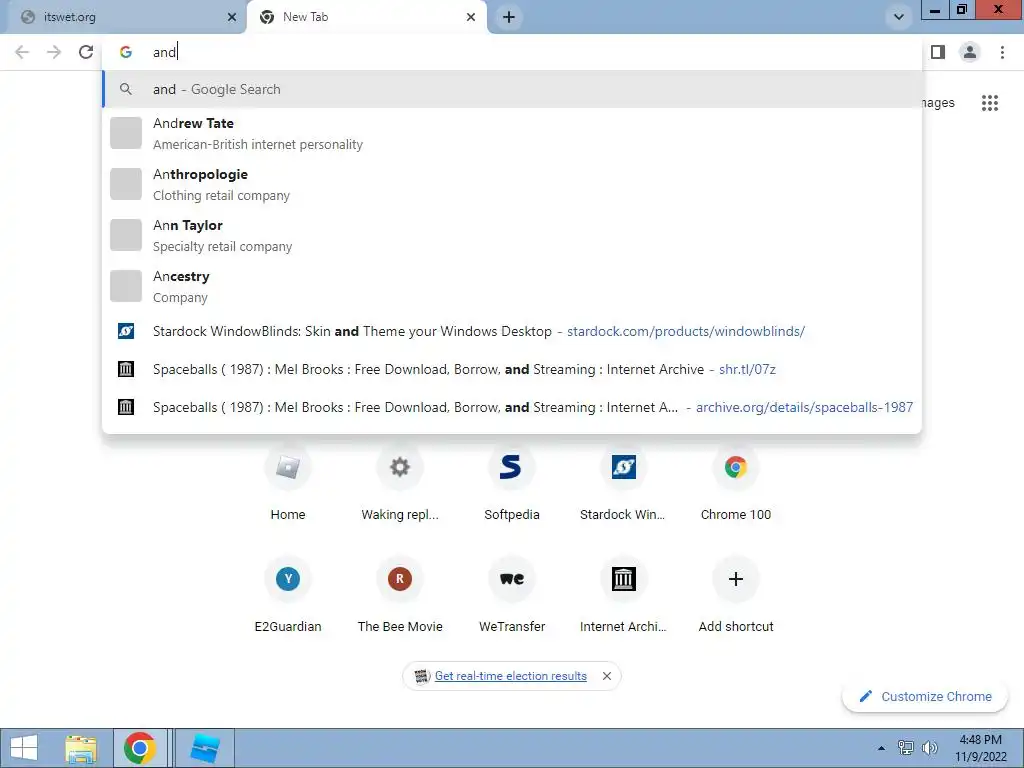Open the Spaceballs shr.tl/07z suggestion
This screenshot has width=1024, height=768.
[512, 369]
